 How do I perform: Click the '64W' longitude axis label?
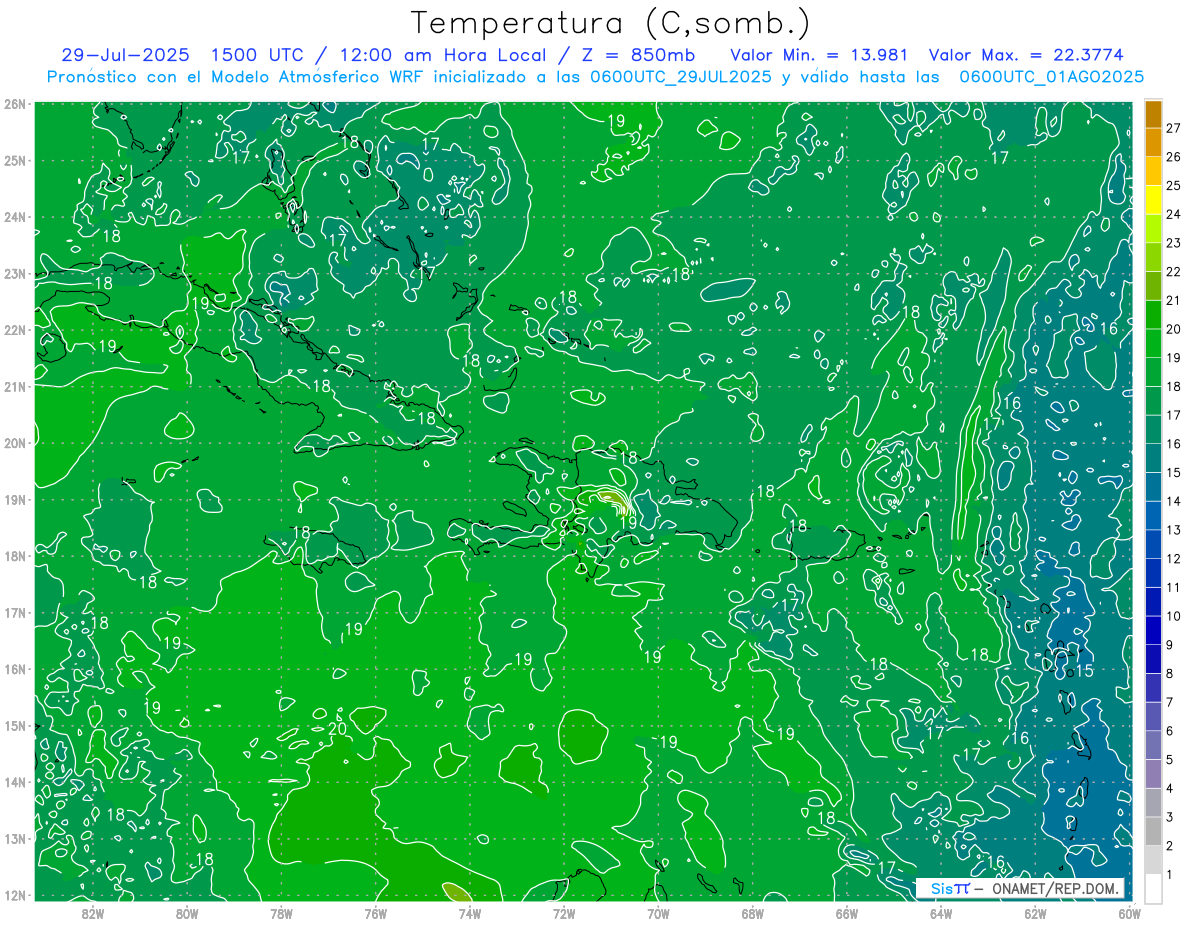pyautogui.click(x=940, y=912)
